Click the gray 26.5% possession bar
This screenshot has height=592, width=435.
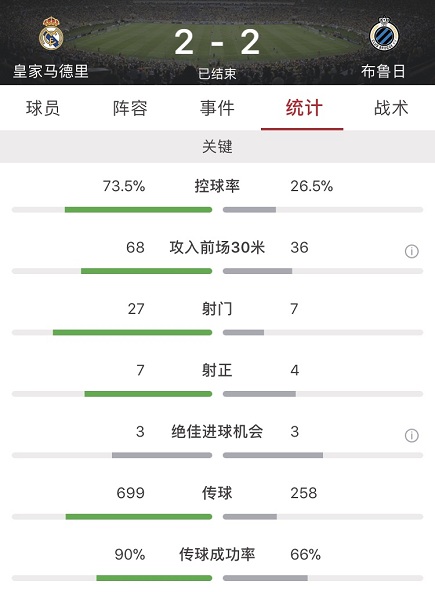tap(249, 210)
